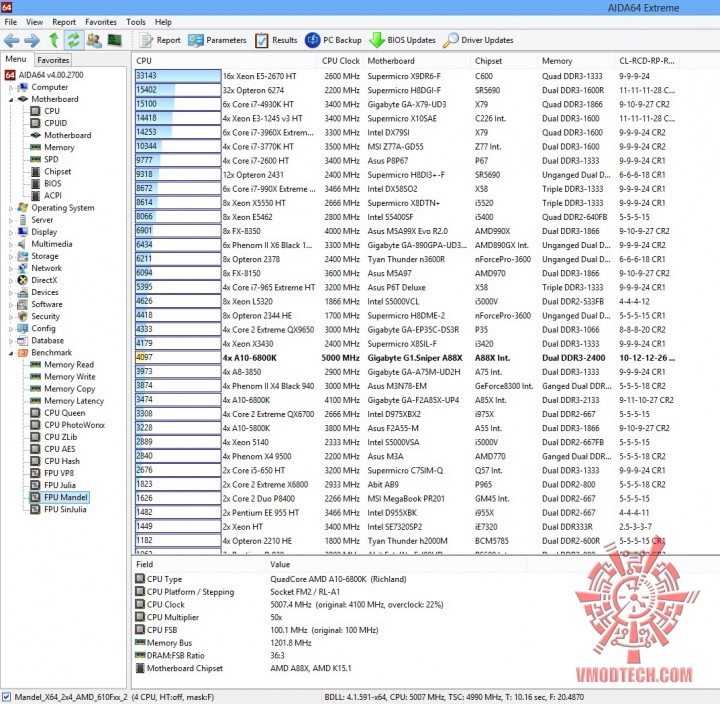Select the CPU AES benchmark
720x704 pixels.
coord(60,449)
